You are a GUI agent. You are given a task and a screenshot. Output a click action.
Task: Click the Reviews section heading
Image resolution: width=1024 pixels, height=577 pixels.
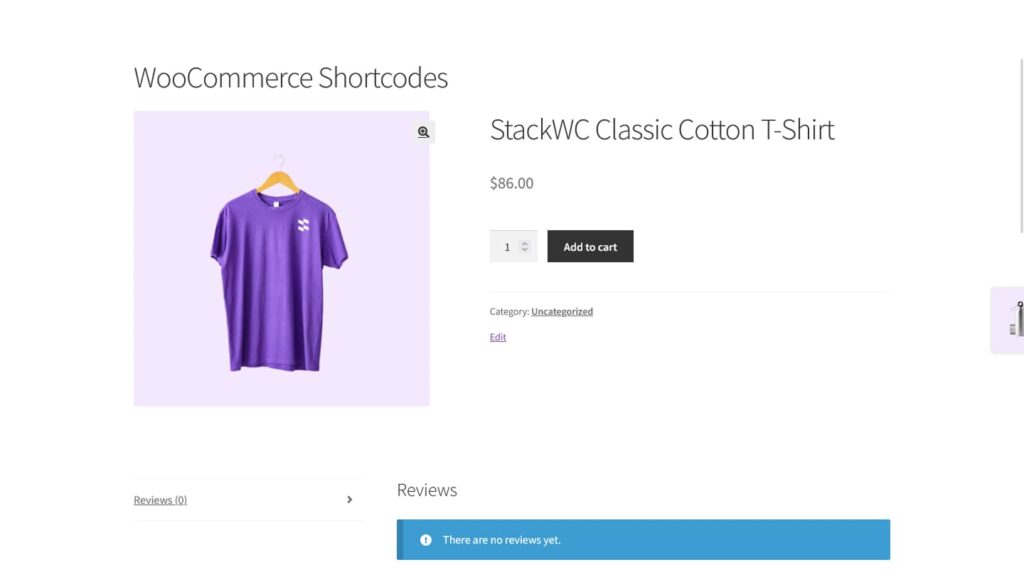(x=427, y=490)
